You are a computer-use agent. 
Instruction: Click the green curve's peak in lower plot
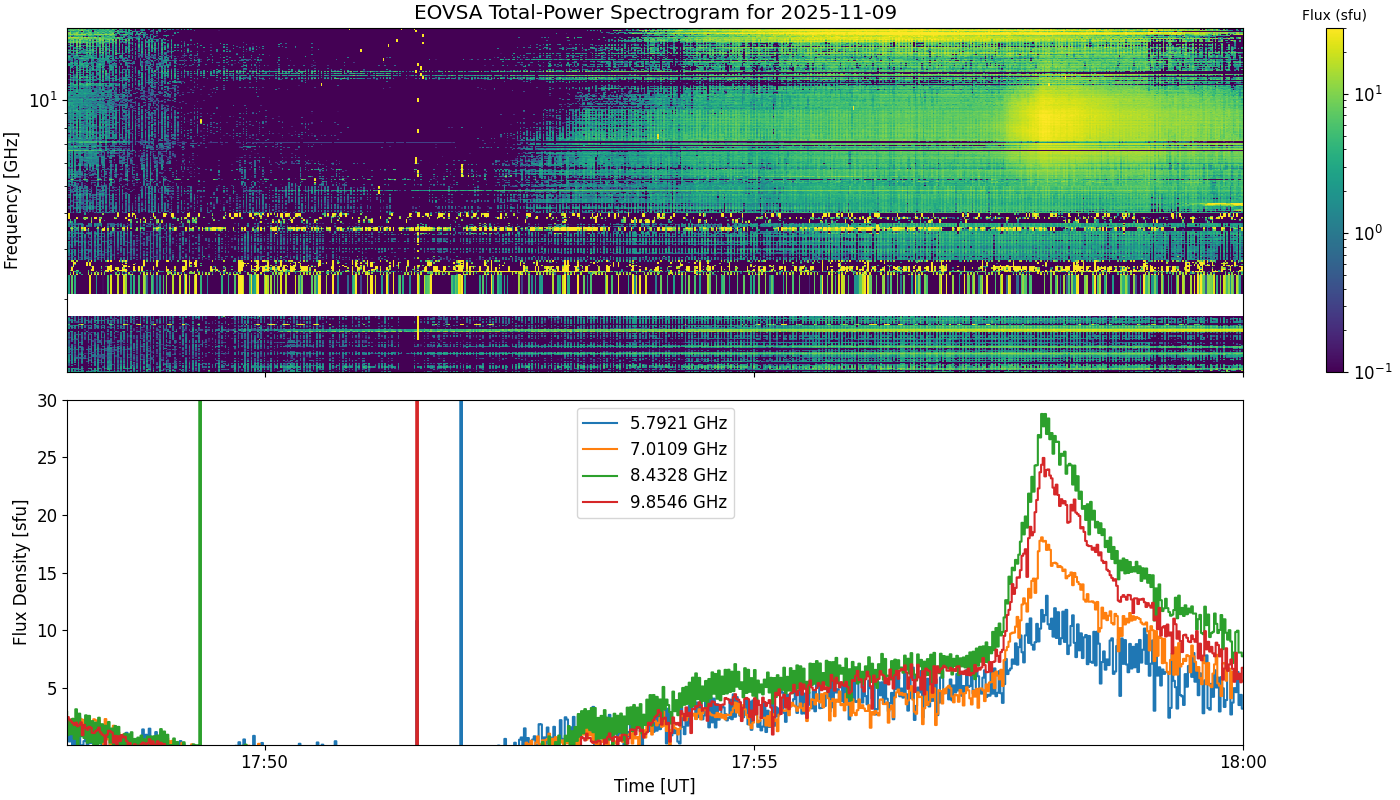pos(1043,415)
